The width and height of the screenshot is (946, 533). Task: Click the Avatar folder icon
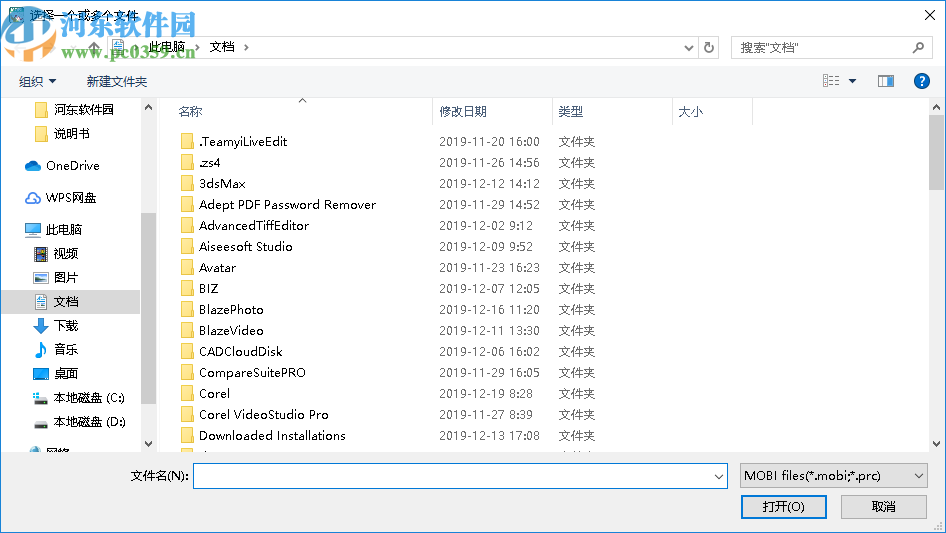click(187, 267)
